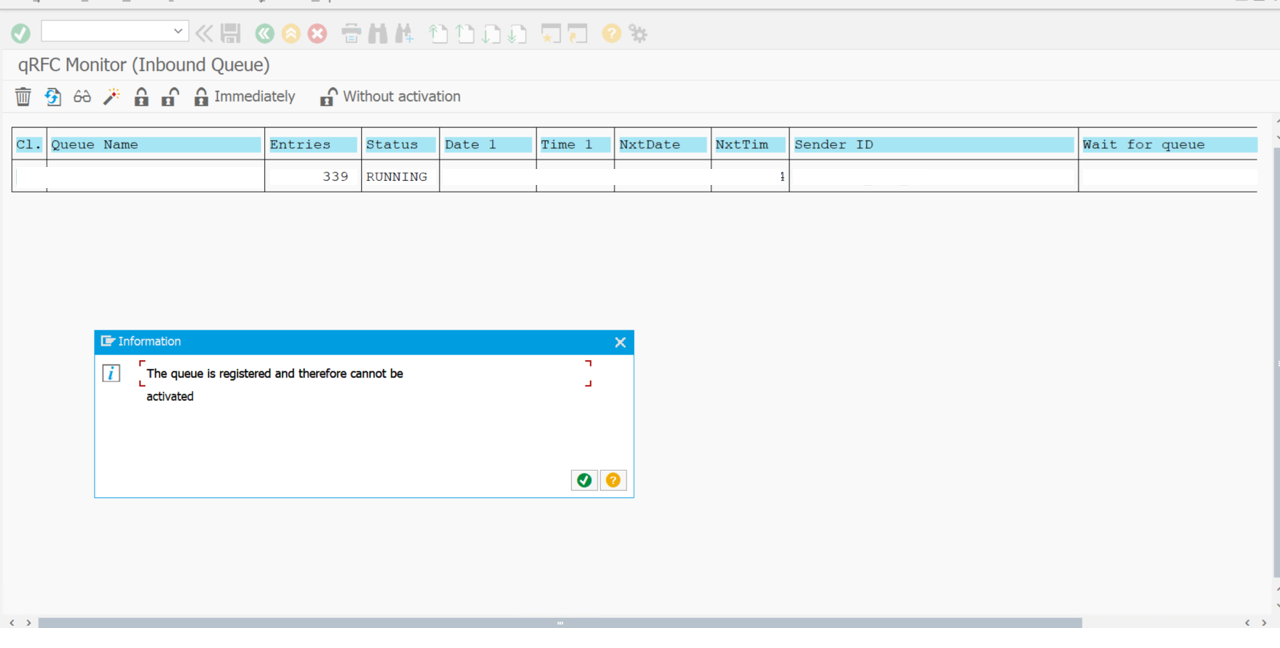Select the Sender ID column header
Viewport: 1280px width, 648px height.
(x=933, y=144)
